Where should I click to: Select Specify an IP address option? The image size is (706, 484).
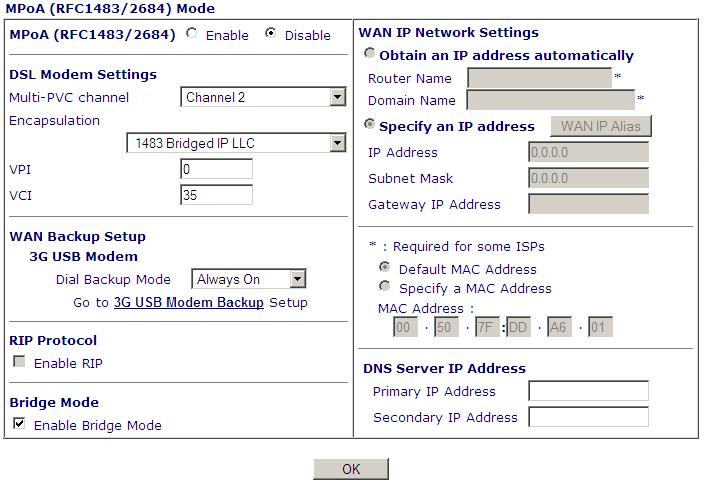[x=371, y=126]
